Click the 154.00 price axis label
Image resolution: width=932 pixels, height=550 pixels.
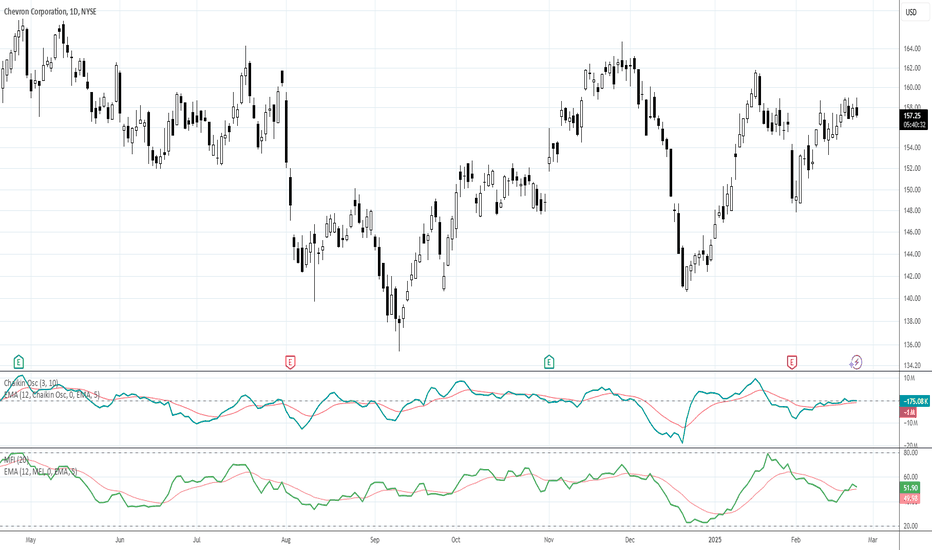point(912,147)
